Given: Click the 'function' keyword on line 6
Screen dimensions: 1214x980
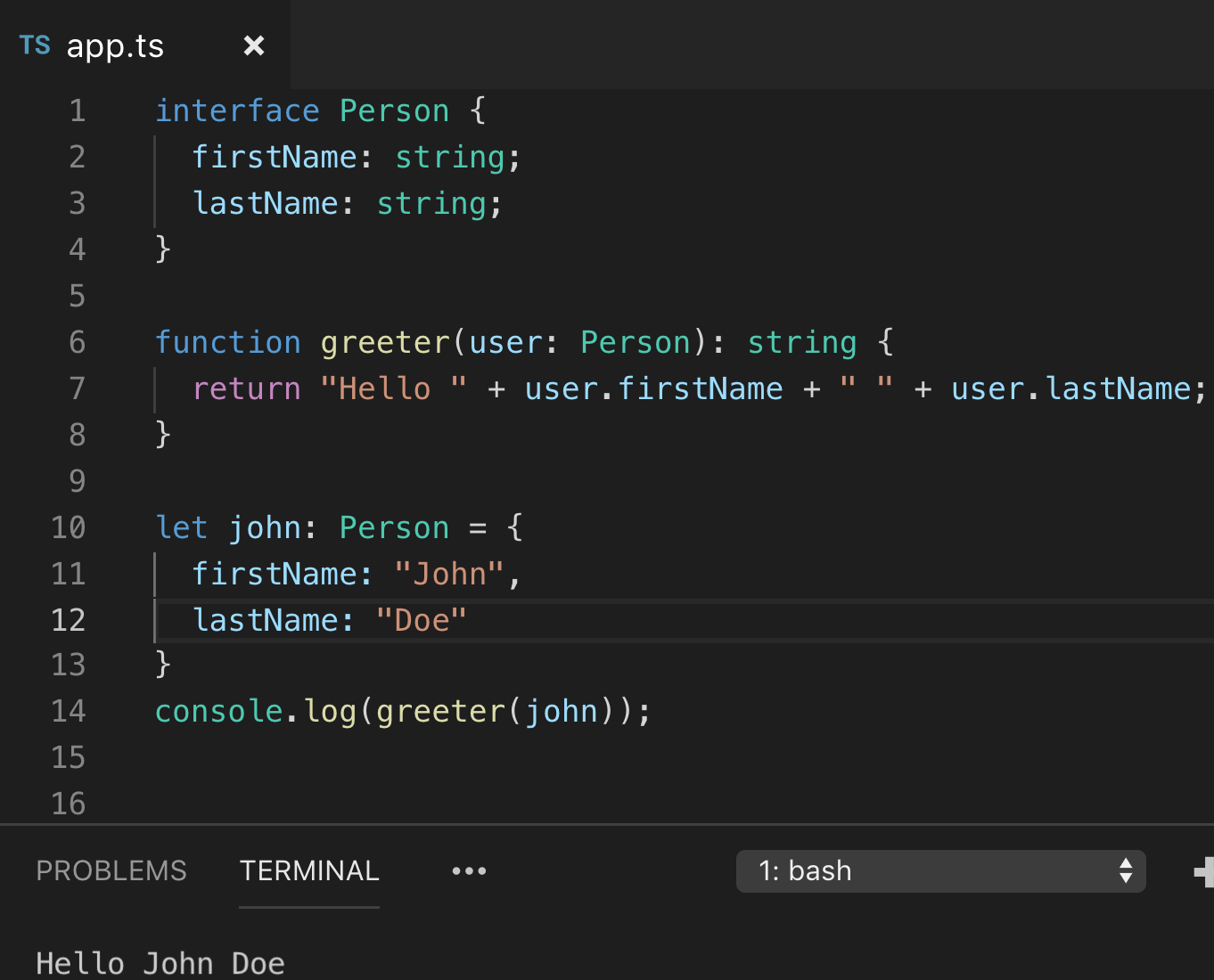Looking at the screenshot, I should coord(228,342).
